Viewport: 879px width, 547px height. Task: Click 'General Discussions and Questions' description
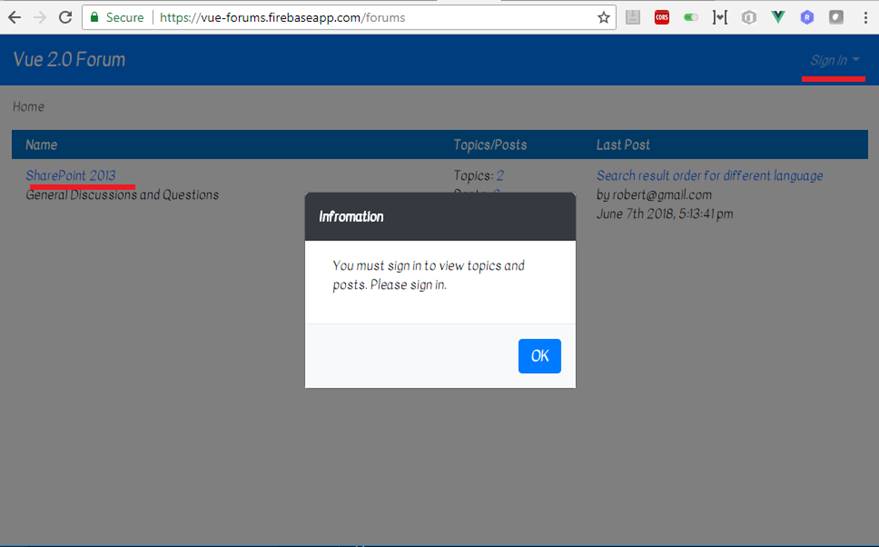(122, 194)
